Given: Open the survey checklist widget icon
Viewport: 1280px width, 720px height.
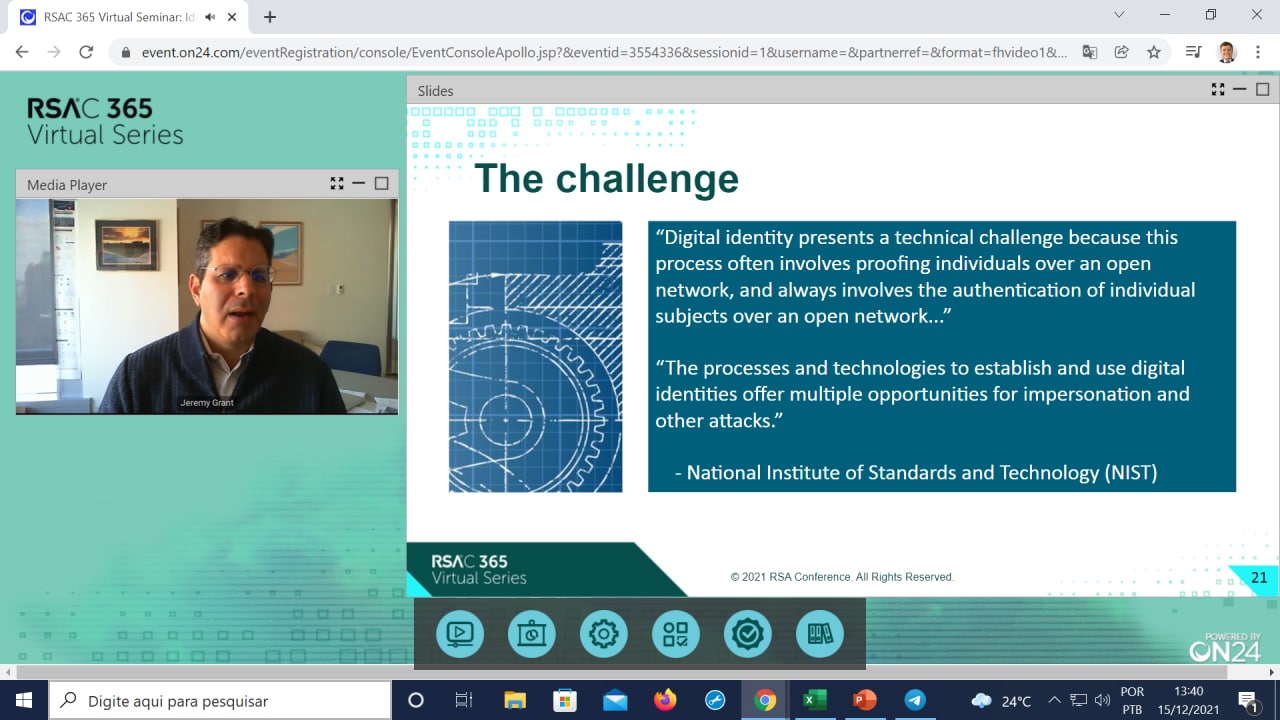Looking at the screenshot, I should click(x=676, y=634).
